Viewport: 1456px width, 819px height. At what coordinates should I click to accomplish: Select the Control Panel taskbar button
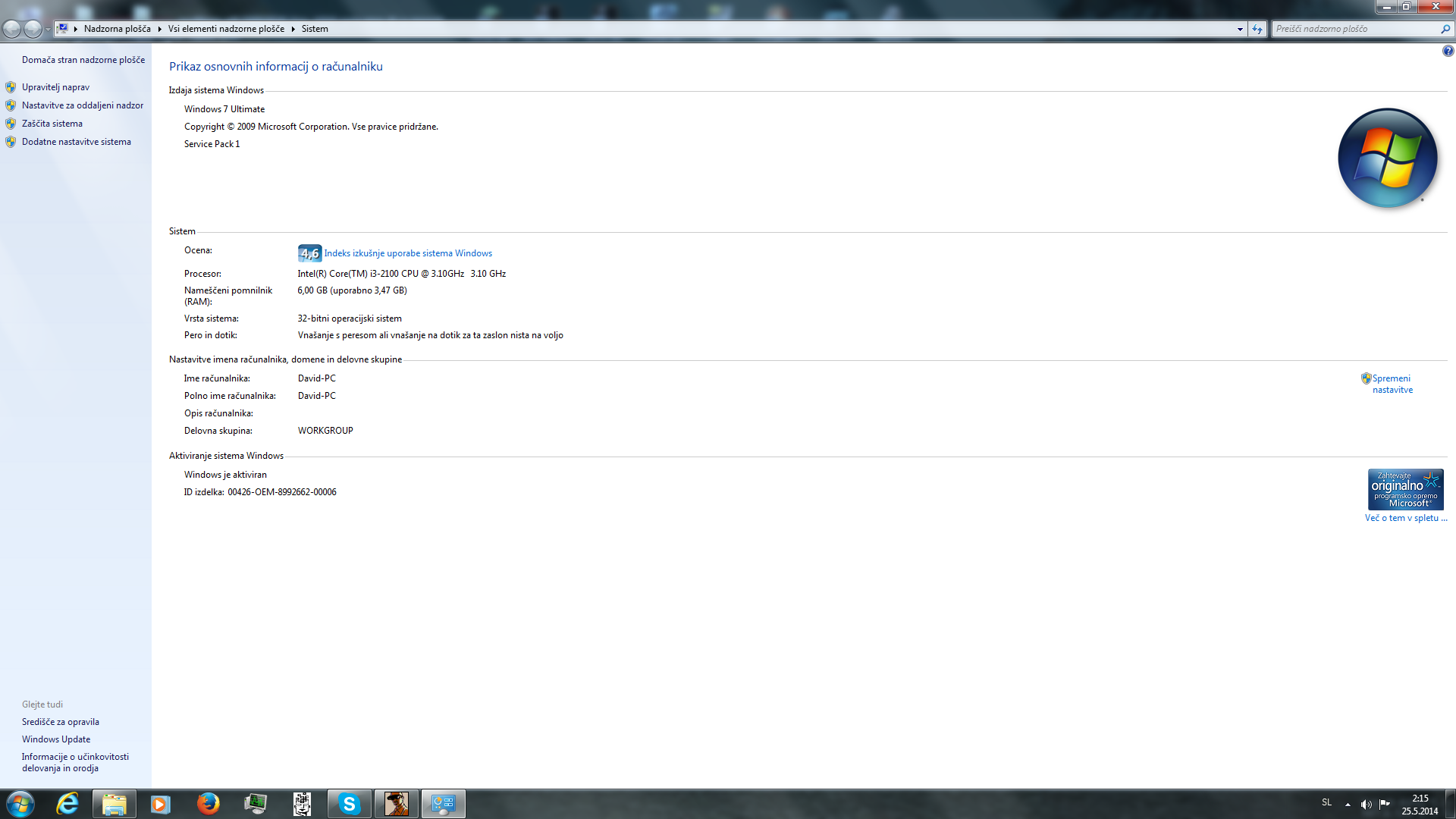pyautogui.click(x=443, y=804)
